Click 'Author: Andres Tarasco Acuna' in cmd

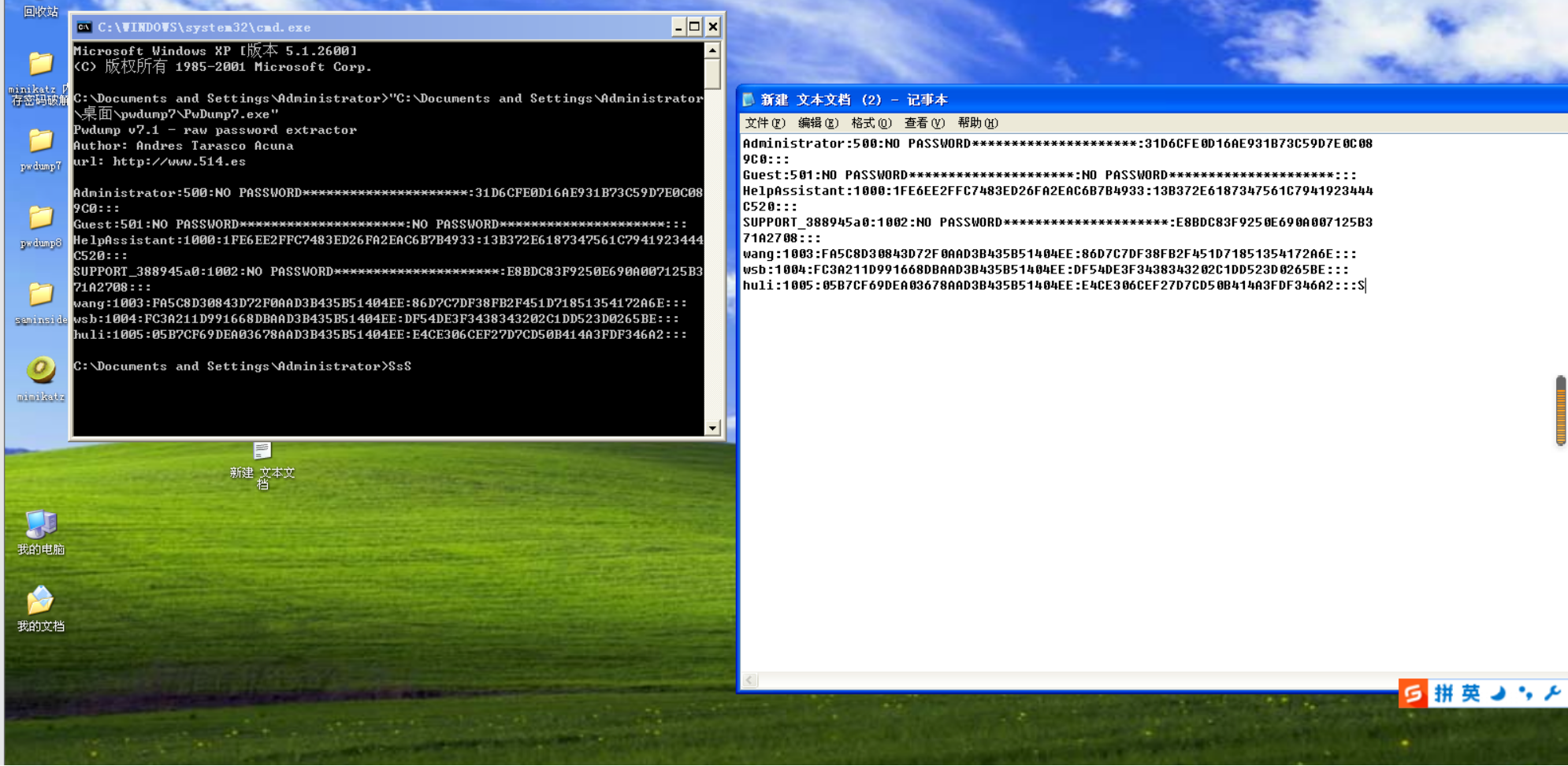[x=184, y=146]
